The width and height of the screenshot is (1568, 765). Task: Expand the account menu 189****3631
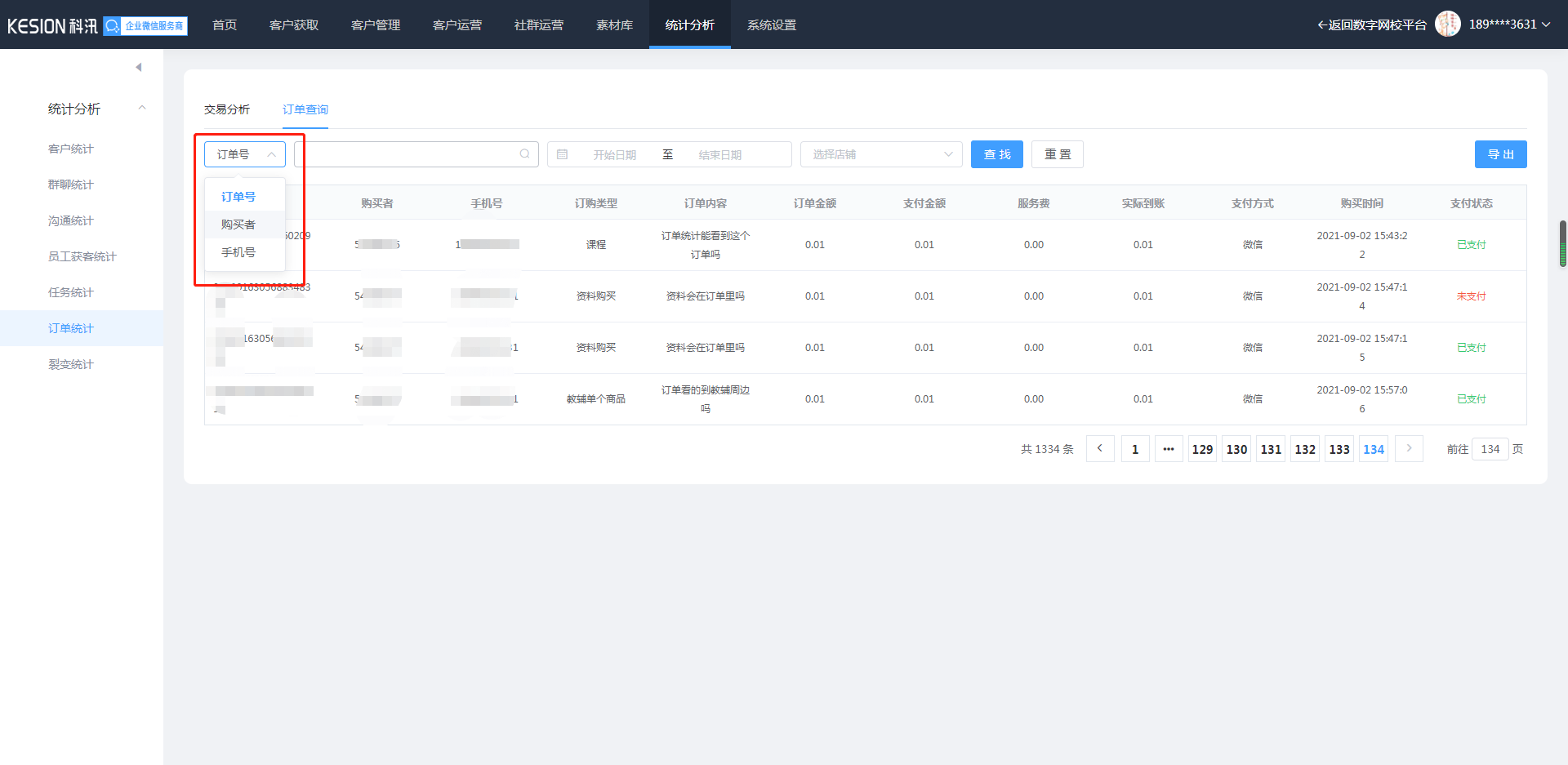[x=1509, y=24]
